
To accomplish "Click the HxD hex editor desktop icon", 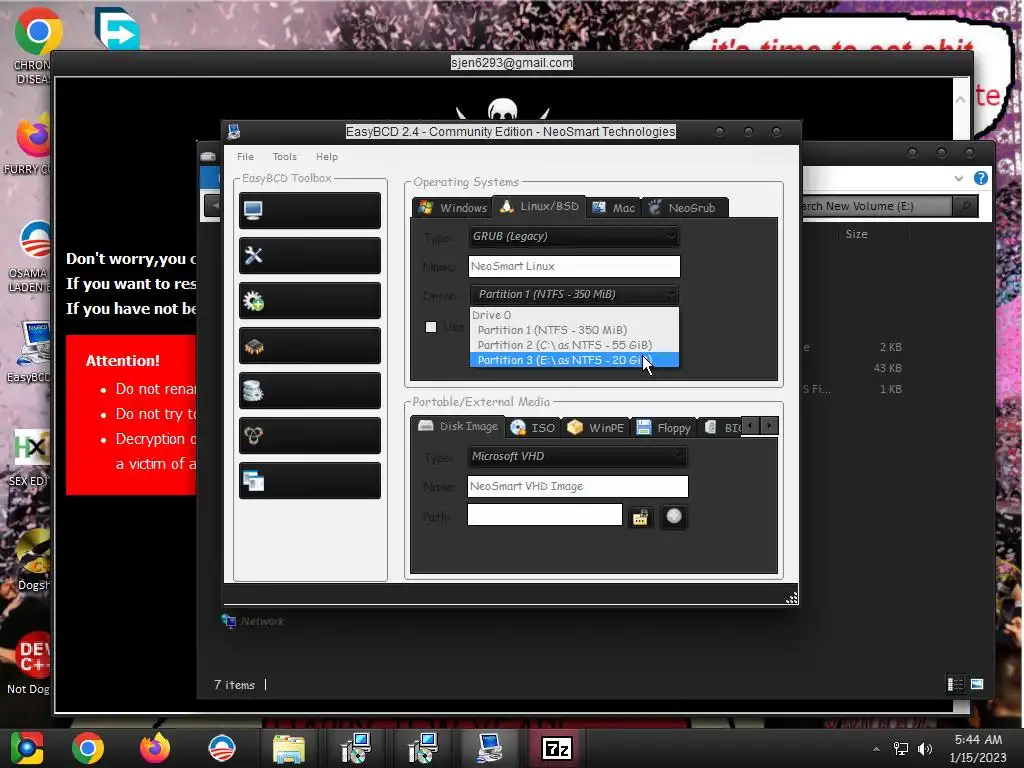I will (x=30, y=458).
